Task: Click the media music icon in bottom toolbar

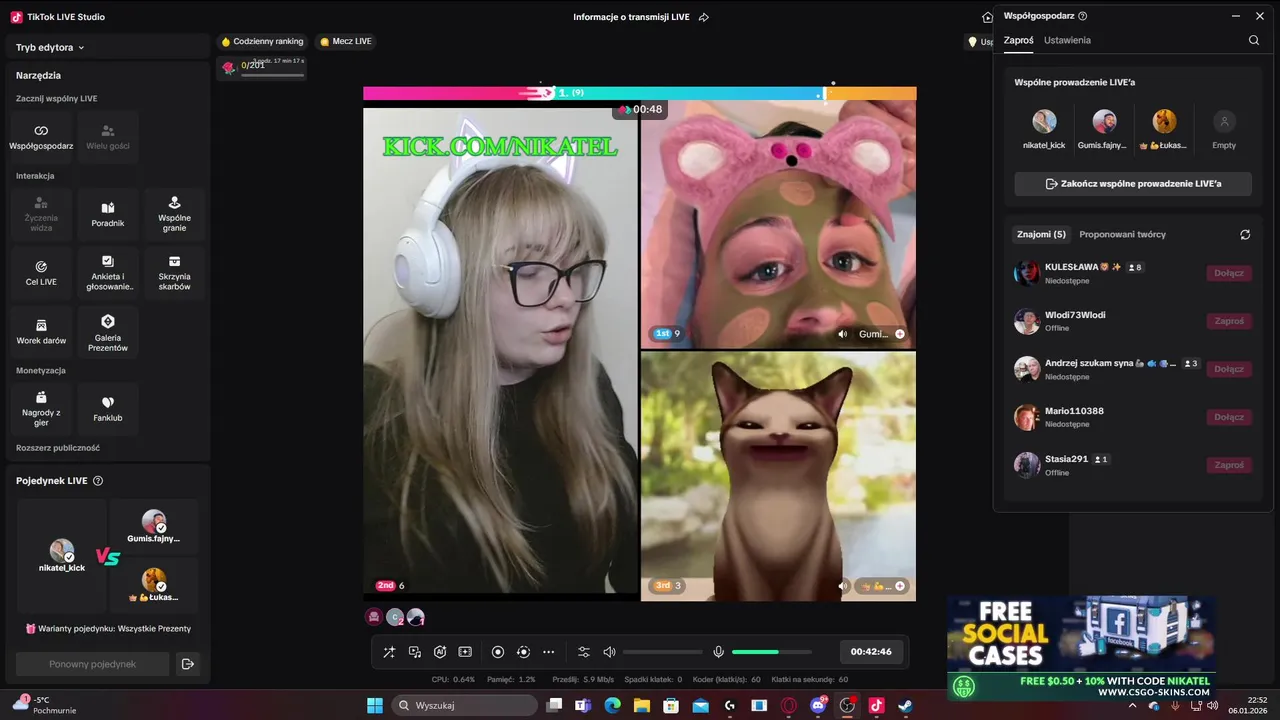Action: pyautogui.click(x=414, y=652)
